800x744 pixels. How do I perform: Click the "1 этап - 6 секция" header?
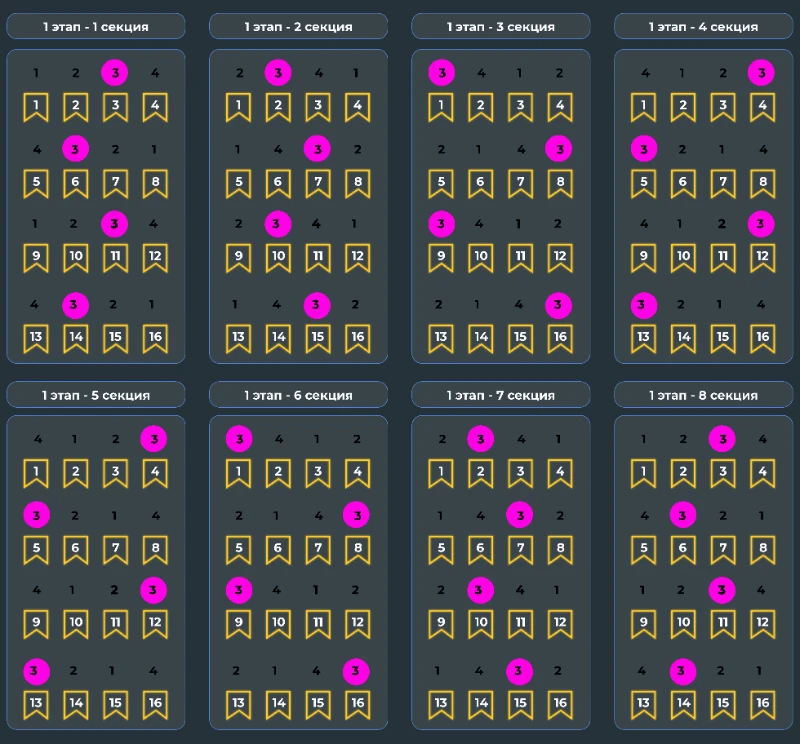click(298, 395)
